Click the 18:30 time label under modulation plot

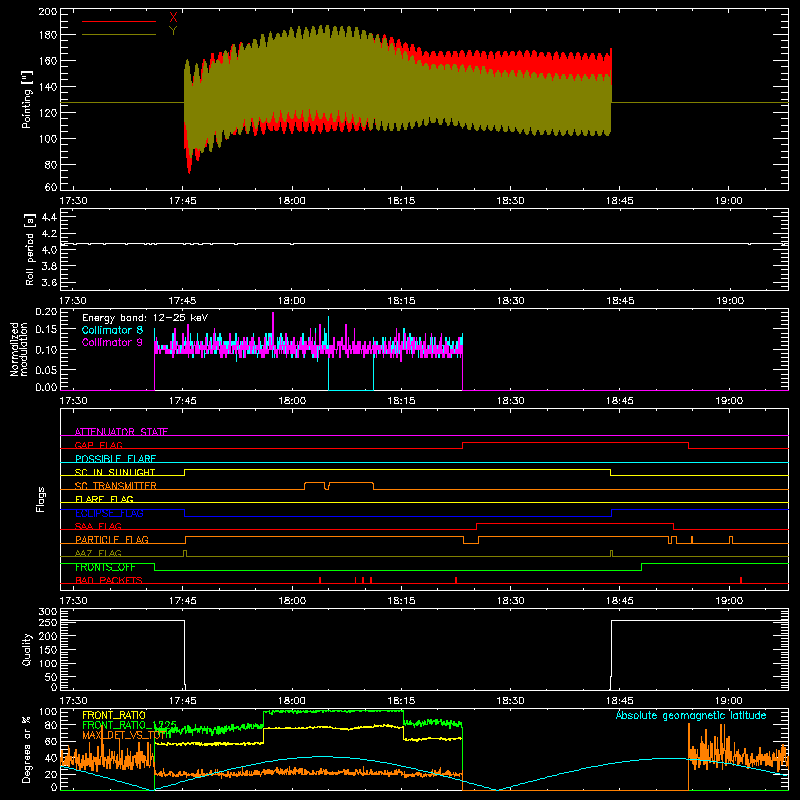point(510,401)
